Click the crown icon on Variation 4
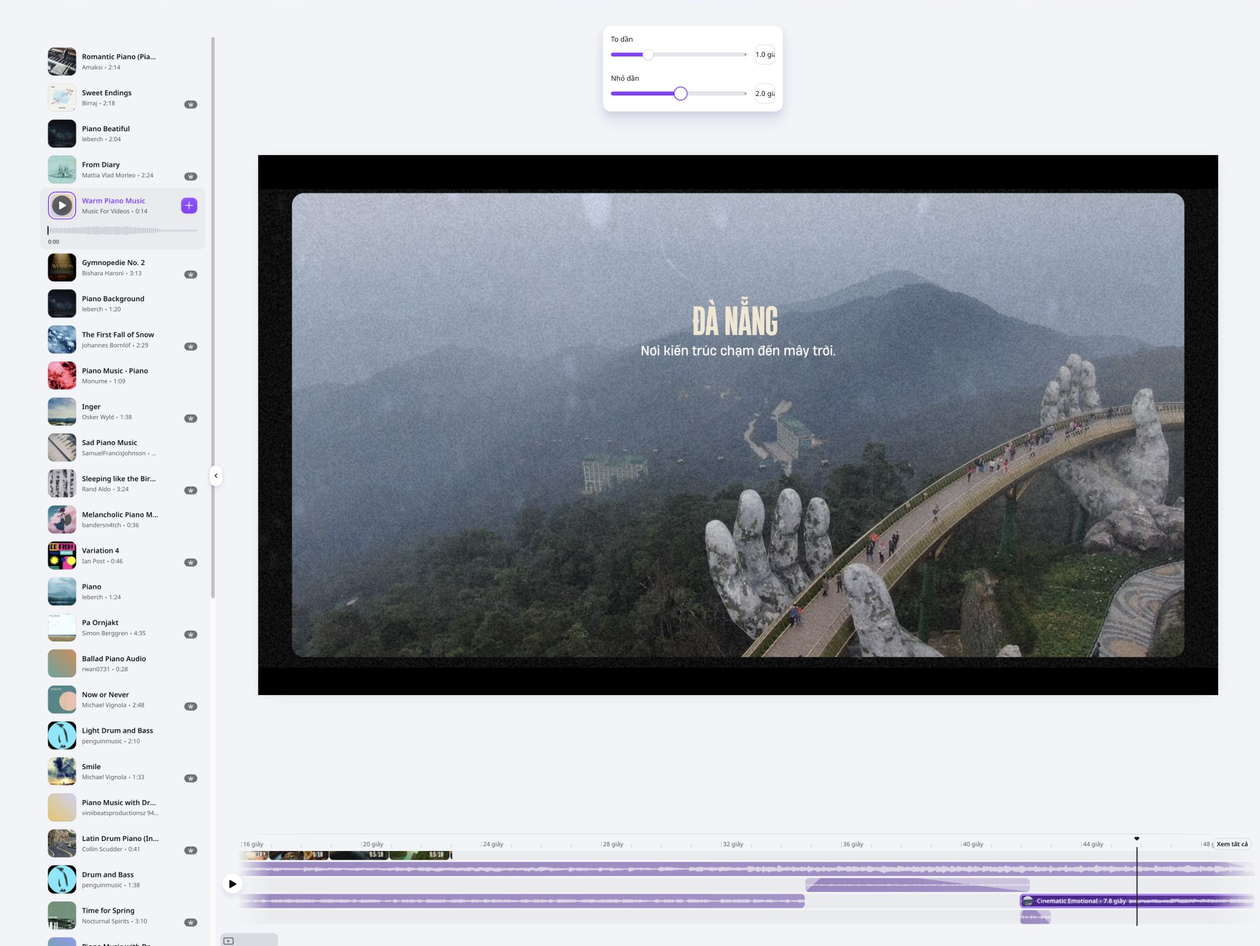 (x=190, y=562)
